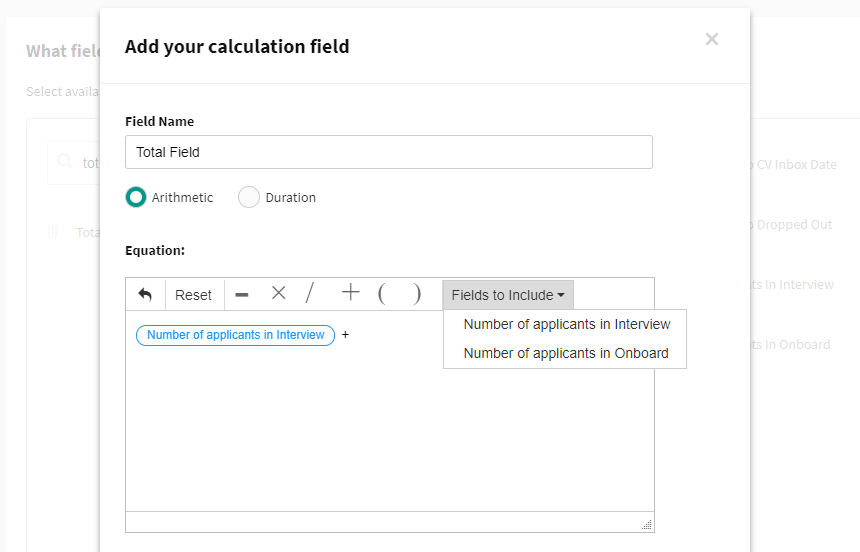The image size is (860, 552).
Task: Click the Field Name input box
Action: (389, 152)
